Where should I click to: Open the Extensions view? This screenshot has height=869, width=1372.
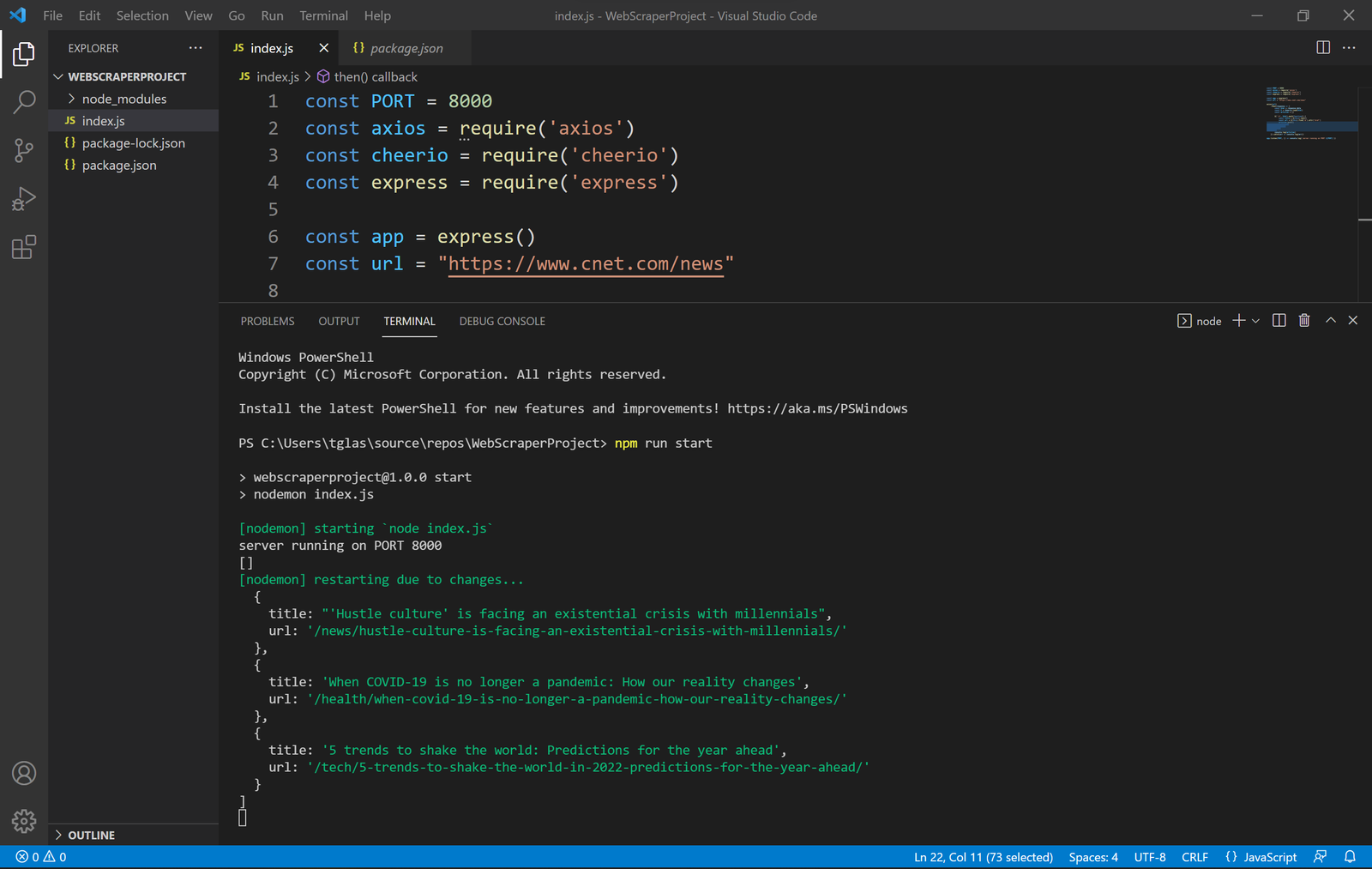tap(24, 248)
